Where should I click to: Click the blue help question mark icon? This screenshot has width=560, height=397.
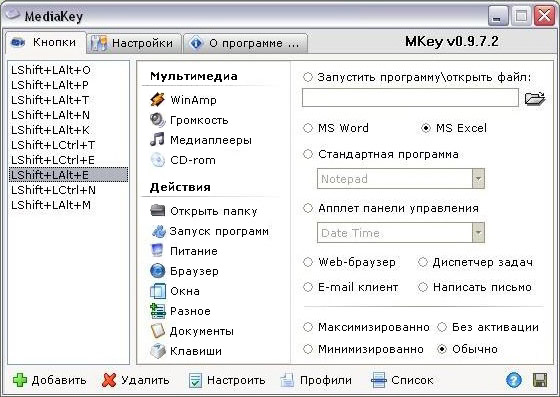pos(514,380)
